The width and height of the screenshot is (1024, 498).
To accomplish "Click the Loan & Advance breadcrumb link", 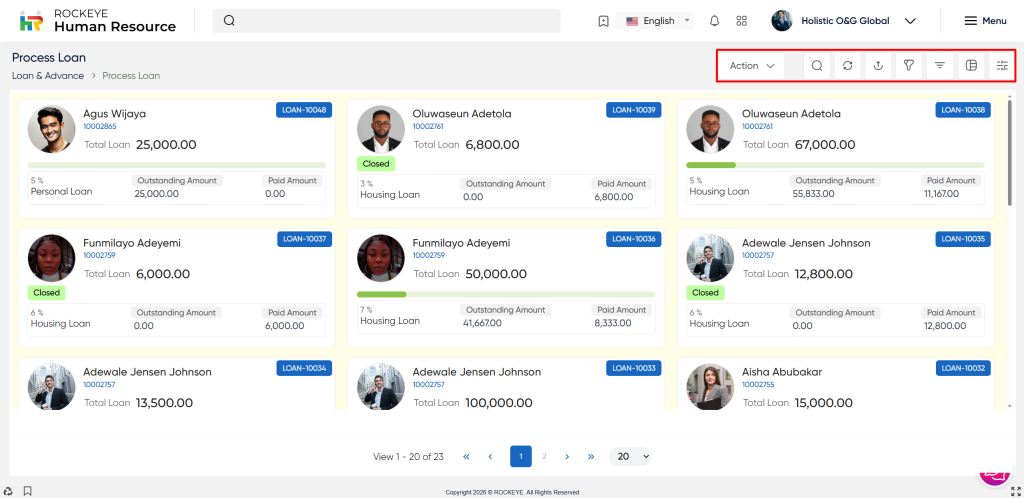I will 48,76.
